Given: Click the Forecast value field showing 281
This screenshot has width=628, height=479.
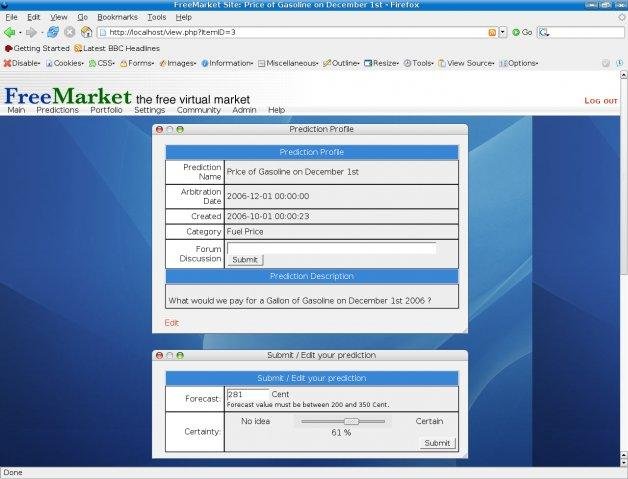Looking at the screenshot, I should coord(248,394).
